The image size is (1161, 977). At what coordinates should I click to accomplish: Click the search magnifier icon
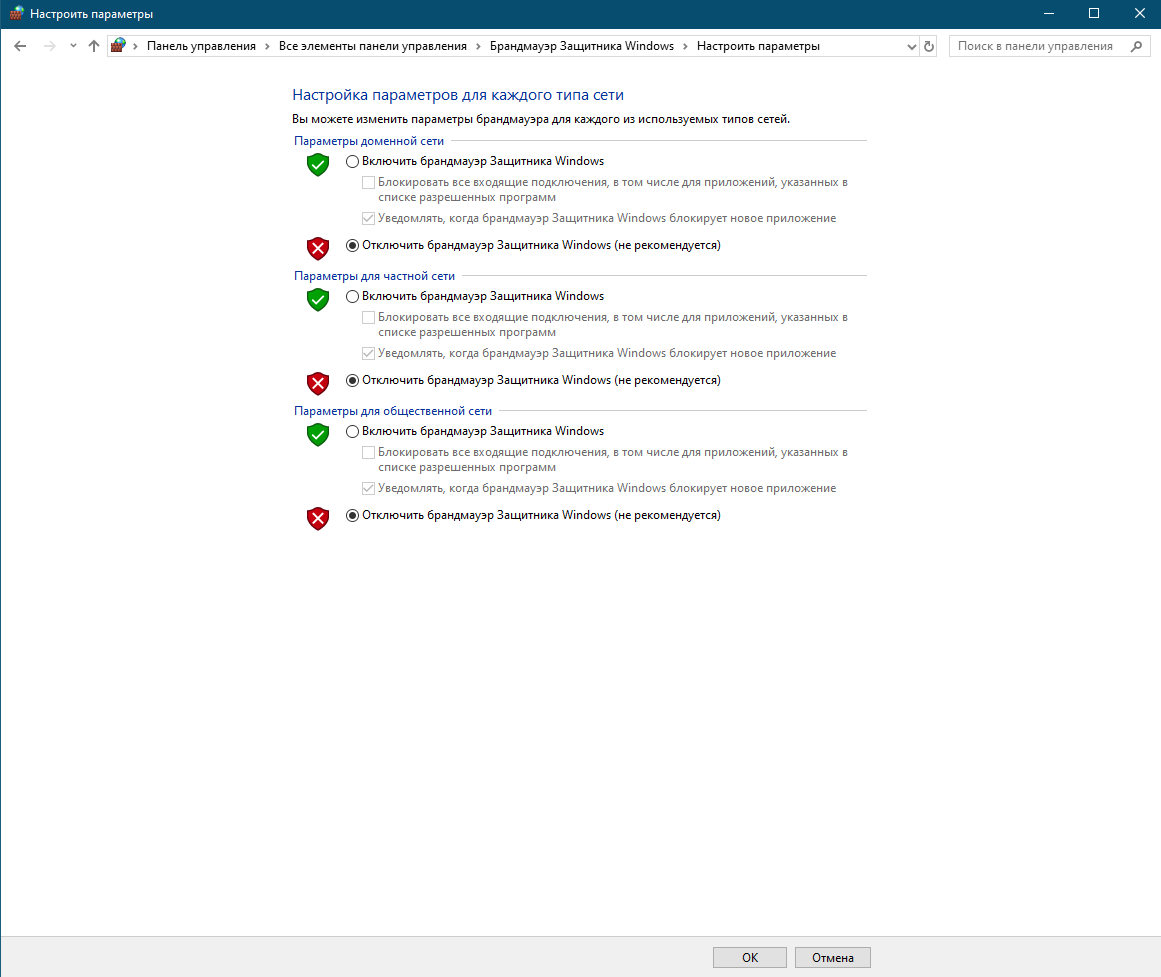(1137, 46)
